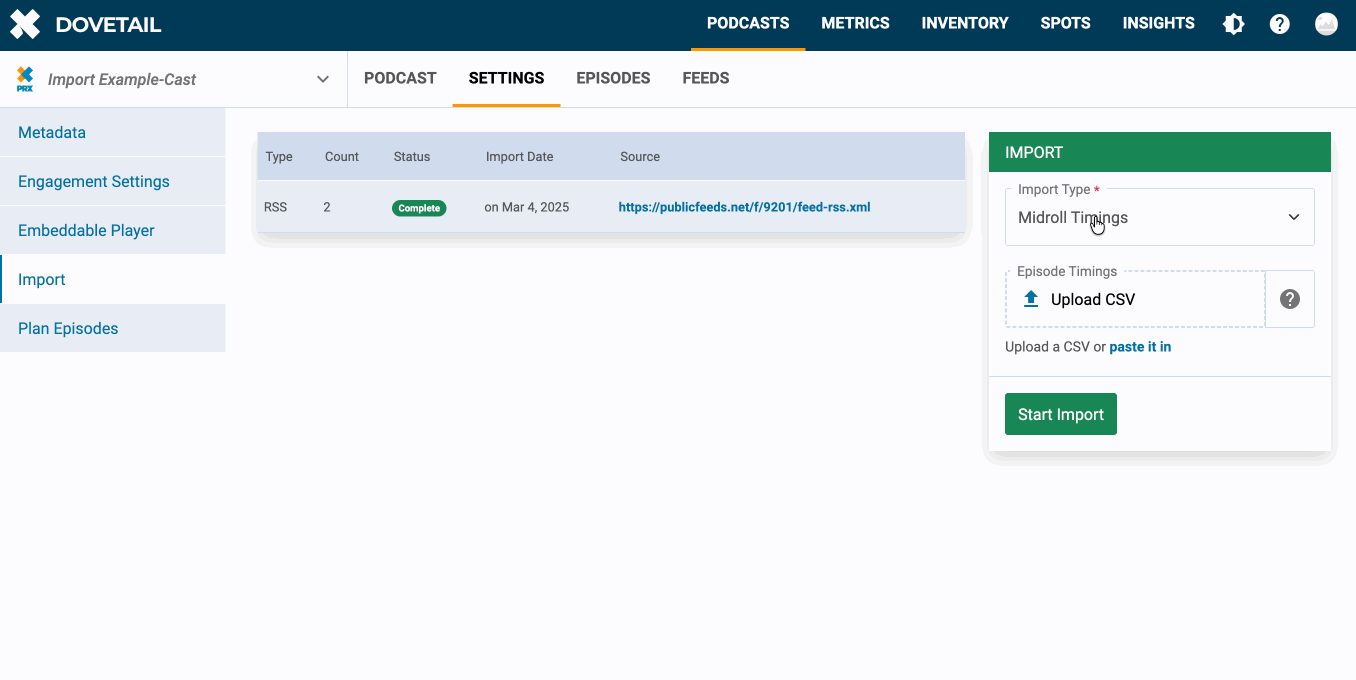1356x680 pixels.
Task: Click the Upload CSV arrow icon
Action: (x=1031, y=299)
